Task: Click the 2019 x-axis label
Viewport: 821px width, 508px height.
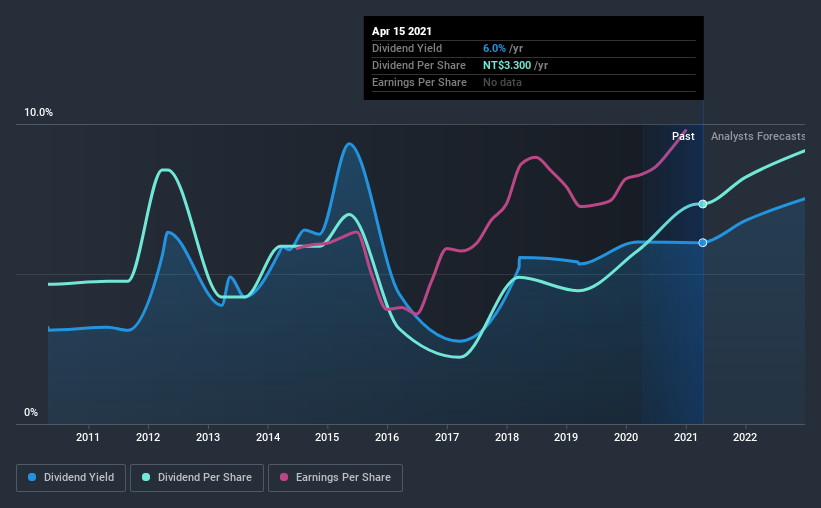Action: pyautogui.click(x=567, y=437)
